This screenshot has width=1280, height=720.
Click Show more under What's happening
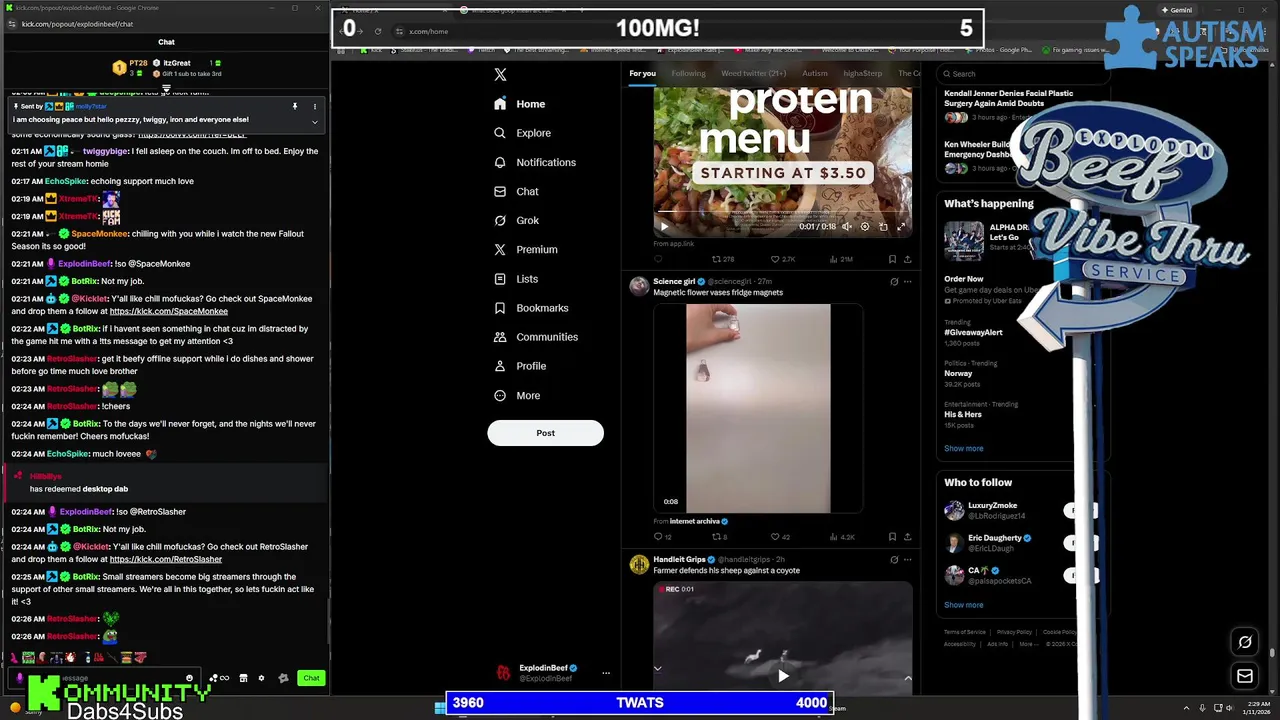click(x=963, y=448)
